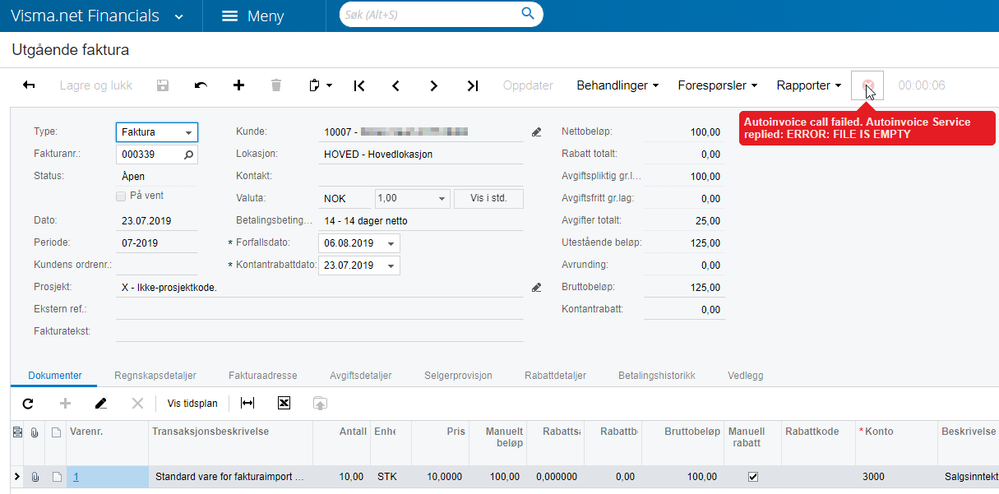Export grid to Excel icon
The height and width of the screenshot is (494, 999).
(x=284, y=403)
